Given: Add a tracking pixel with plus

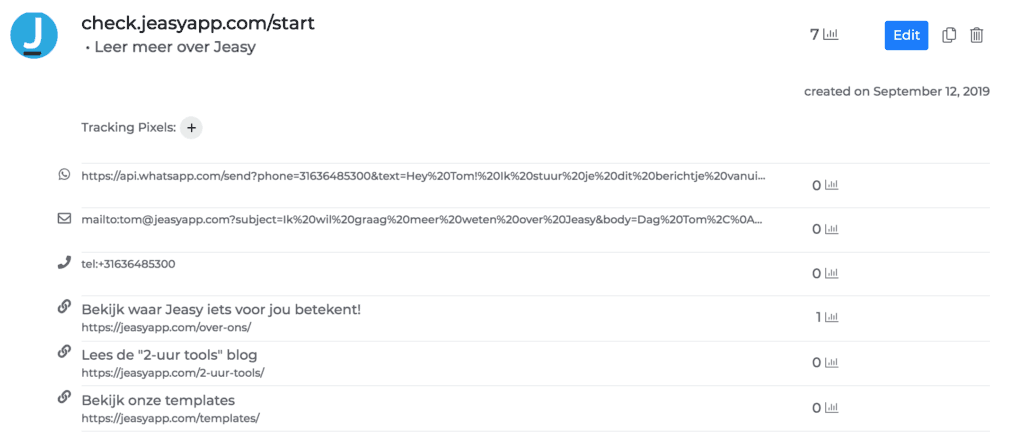Looking at the screenshot, I should pyautogui.click(x=191, y=128).
